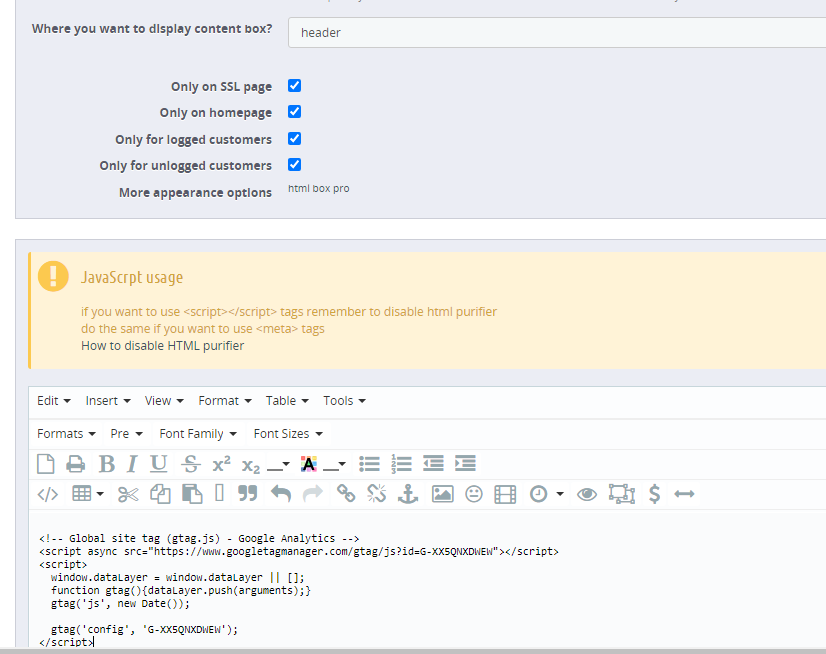Image resolution: width=826 pixels, height=654 pixels.
Task: Insert a link with chain icon
Action: (346, 494)
